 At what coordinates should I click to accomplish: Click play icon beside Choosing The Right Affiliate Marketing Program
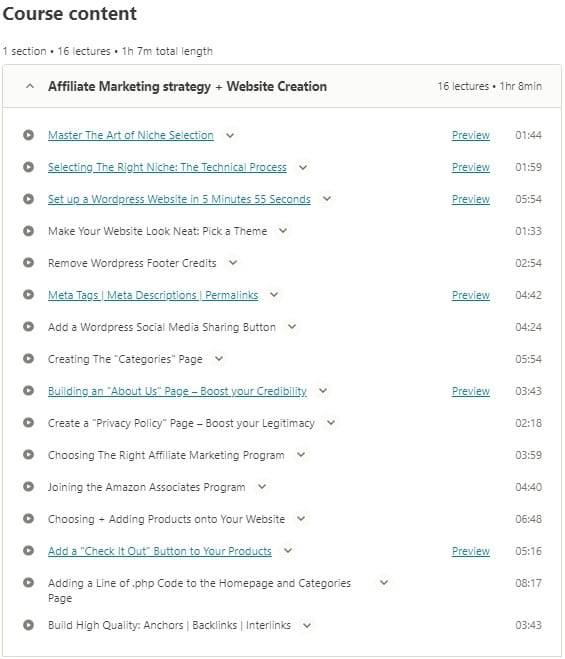tap(29, 455)
